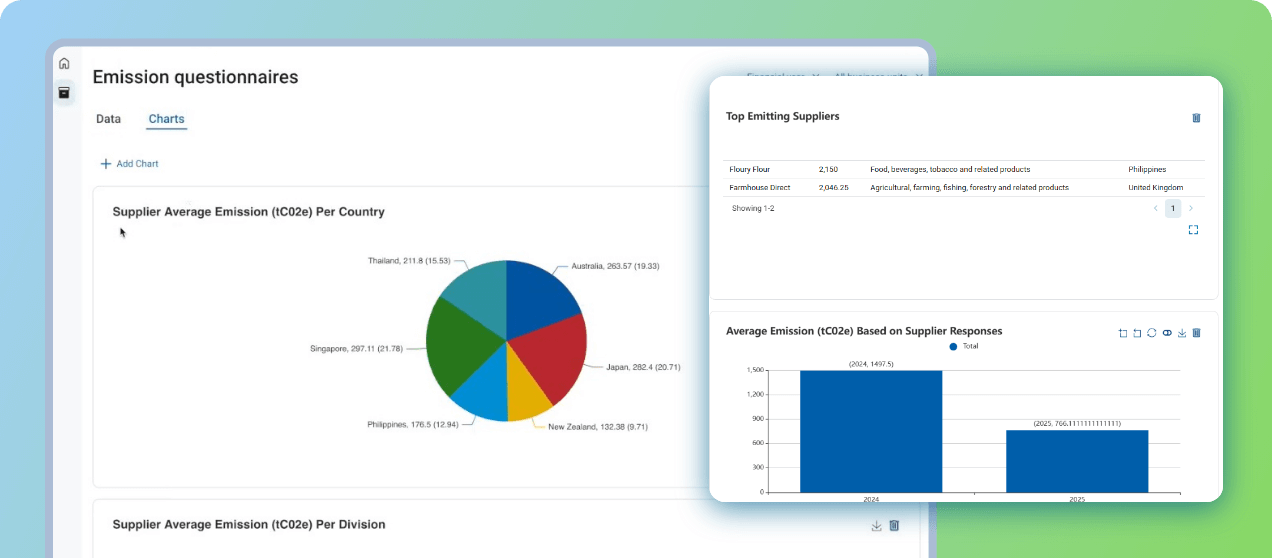Screen dimensions: 1272x558
Task: Delete the Top Emitting Suppliers card
Action: point(1196,118)
